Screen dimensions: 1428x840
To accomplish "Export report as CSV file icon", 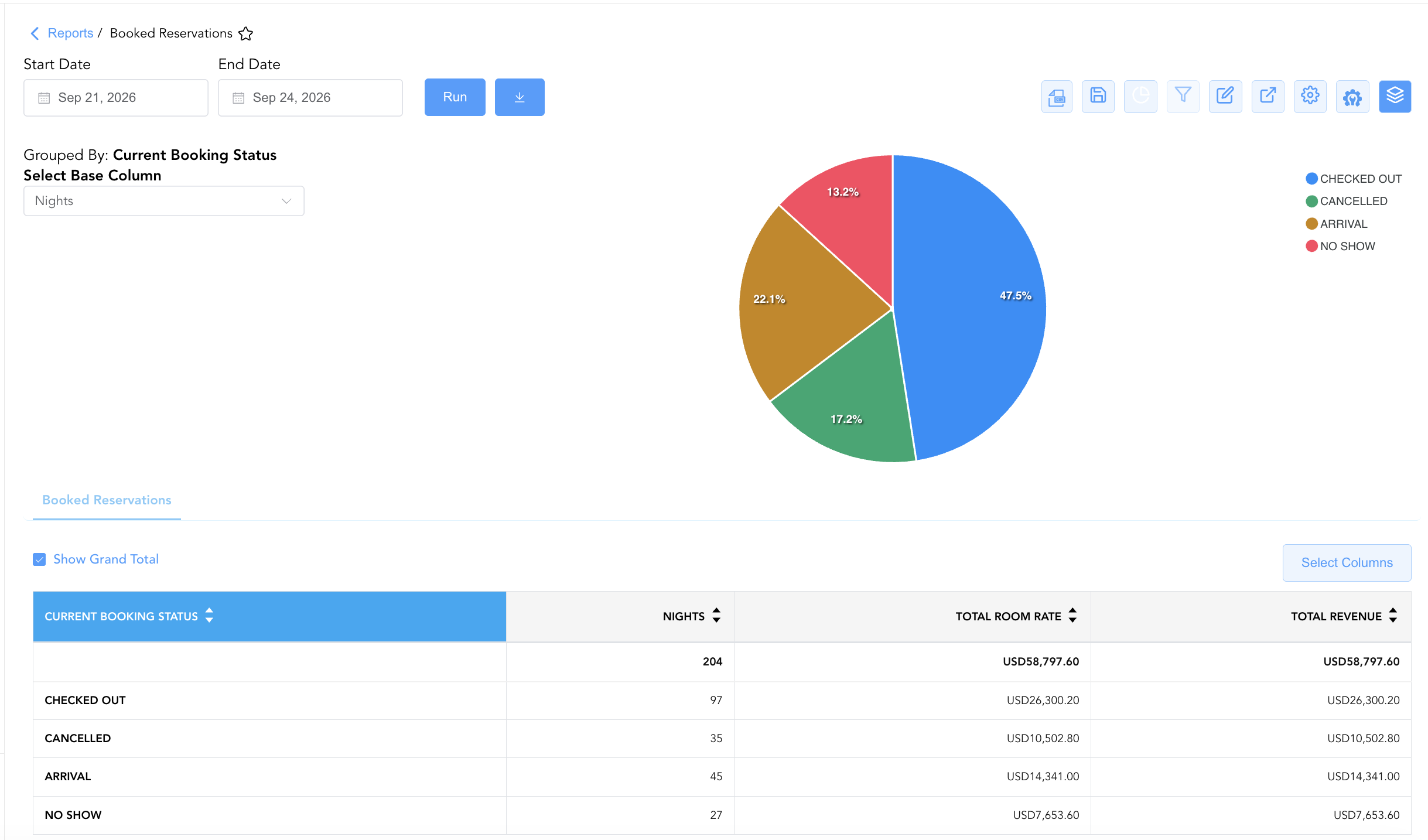I will point(1057,97).
